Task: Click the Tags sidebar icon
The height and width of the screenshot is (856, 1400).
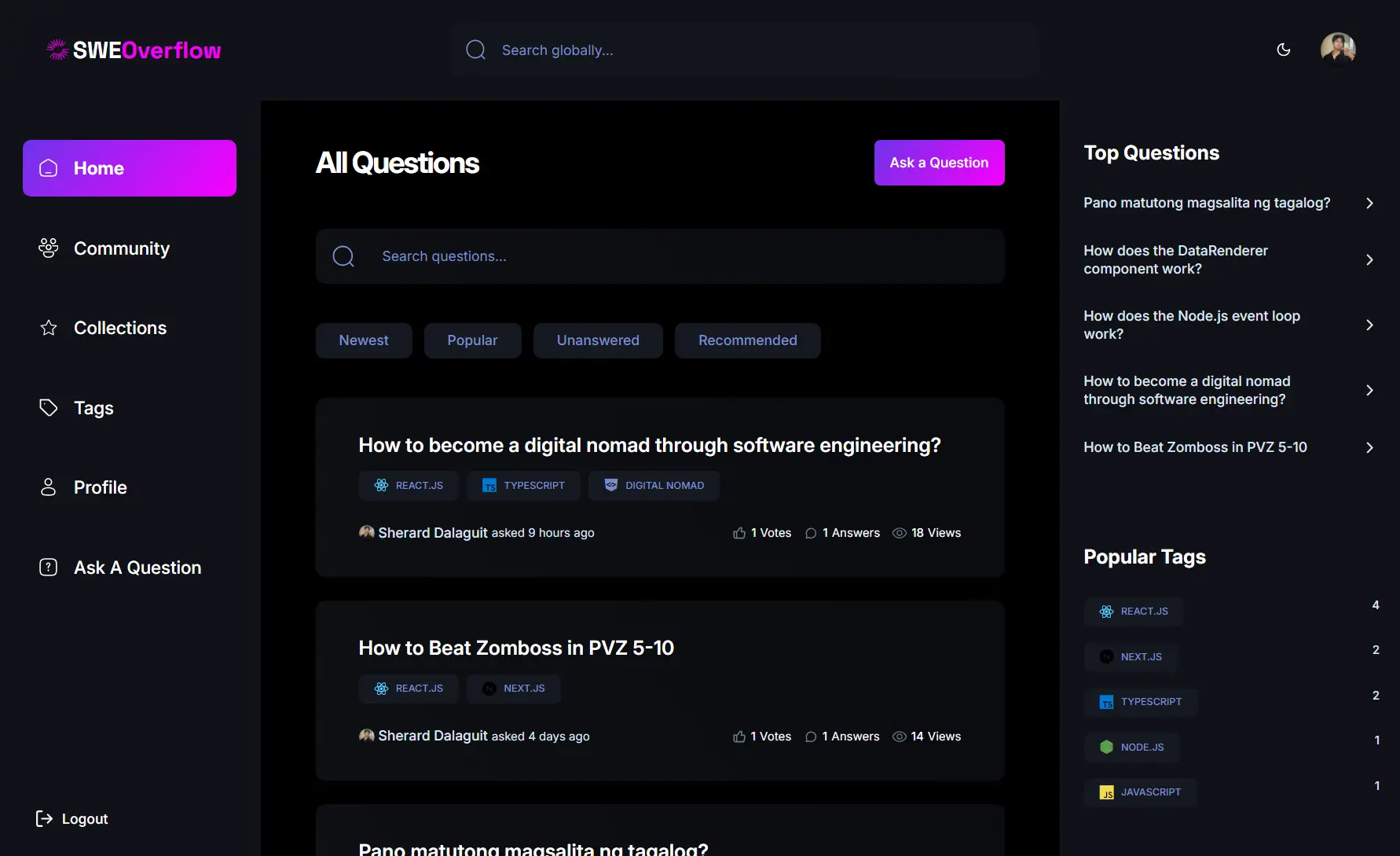Action: pyautogui.click(x=49, y=408)
